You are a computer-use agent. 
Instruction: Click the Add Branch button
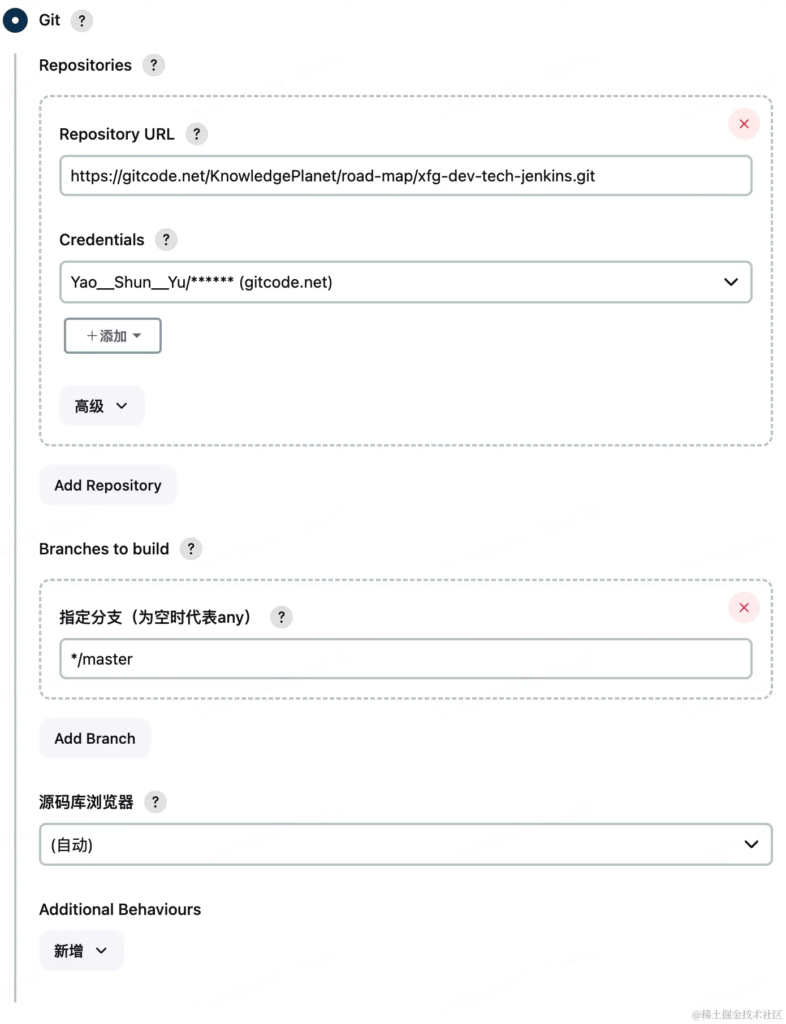(x=95, y=738)
